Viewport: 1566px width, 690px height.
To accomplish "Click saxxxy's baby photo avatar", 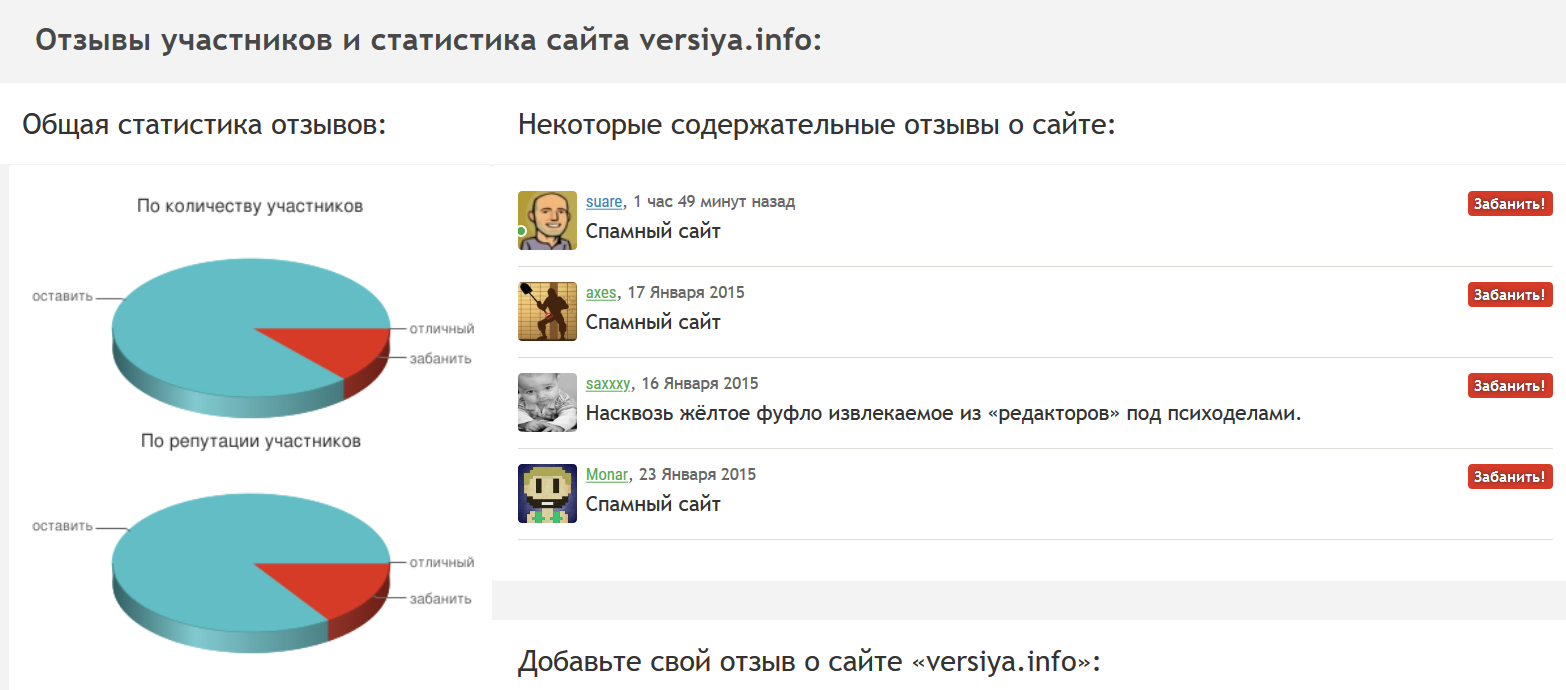I will point(547,403).
